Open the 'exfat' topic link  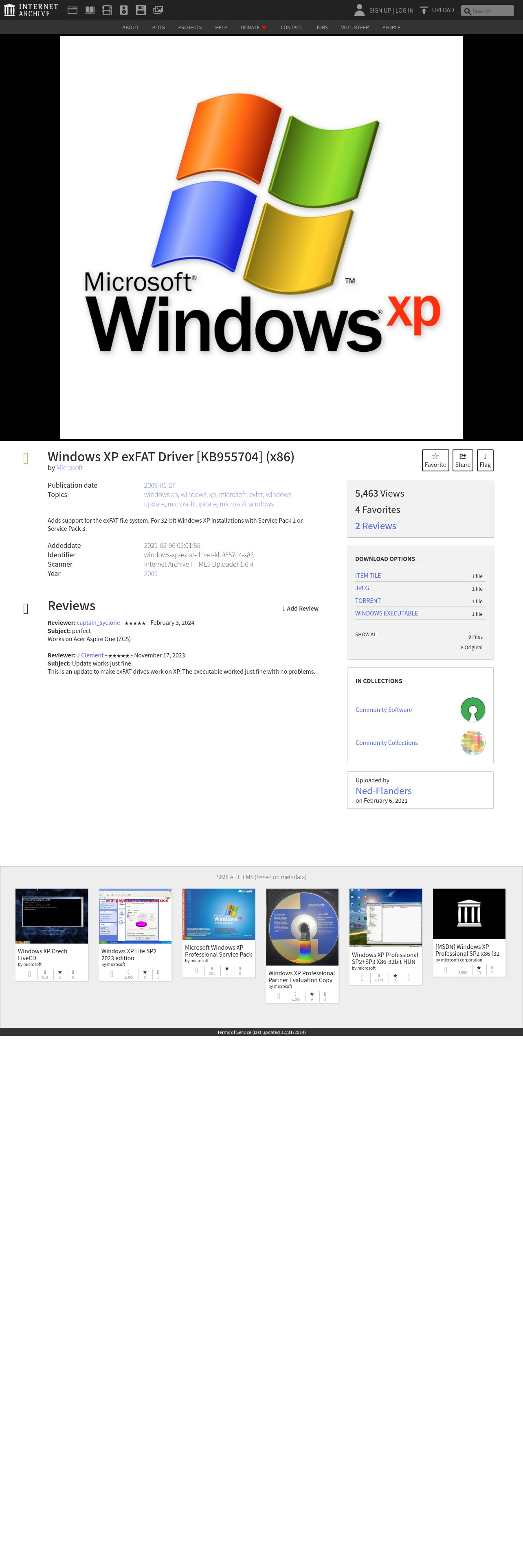256,494
